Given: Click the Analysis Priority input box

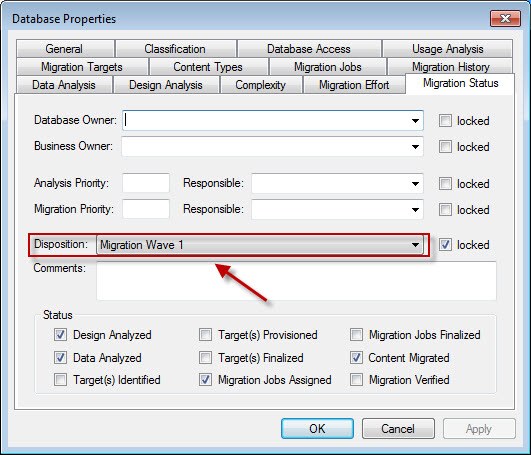Looking at the screenshot, I should [146, 183].
